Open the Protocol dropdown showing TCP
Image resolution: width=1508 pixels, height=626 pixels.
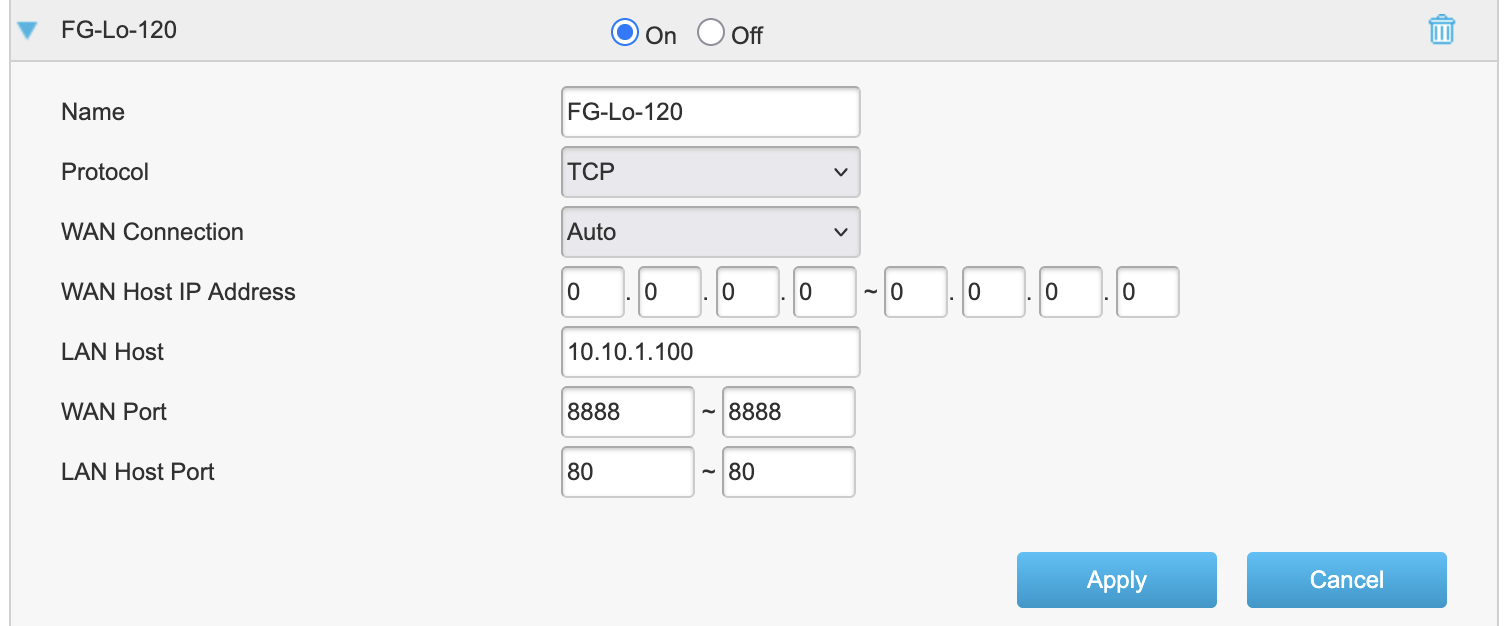pos(710,172)
